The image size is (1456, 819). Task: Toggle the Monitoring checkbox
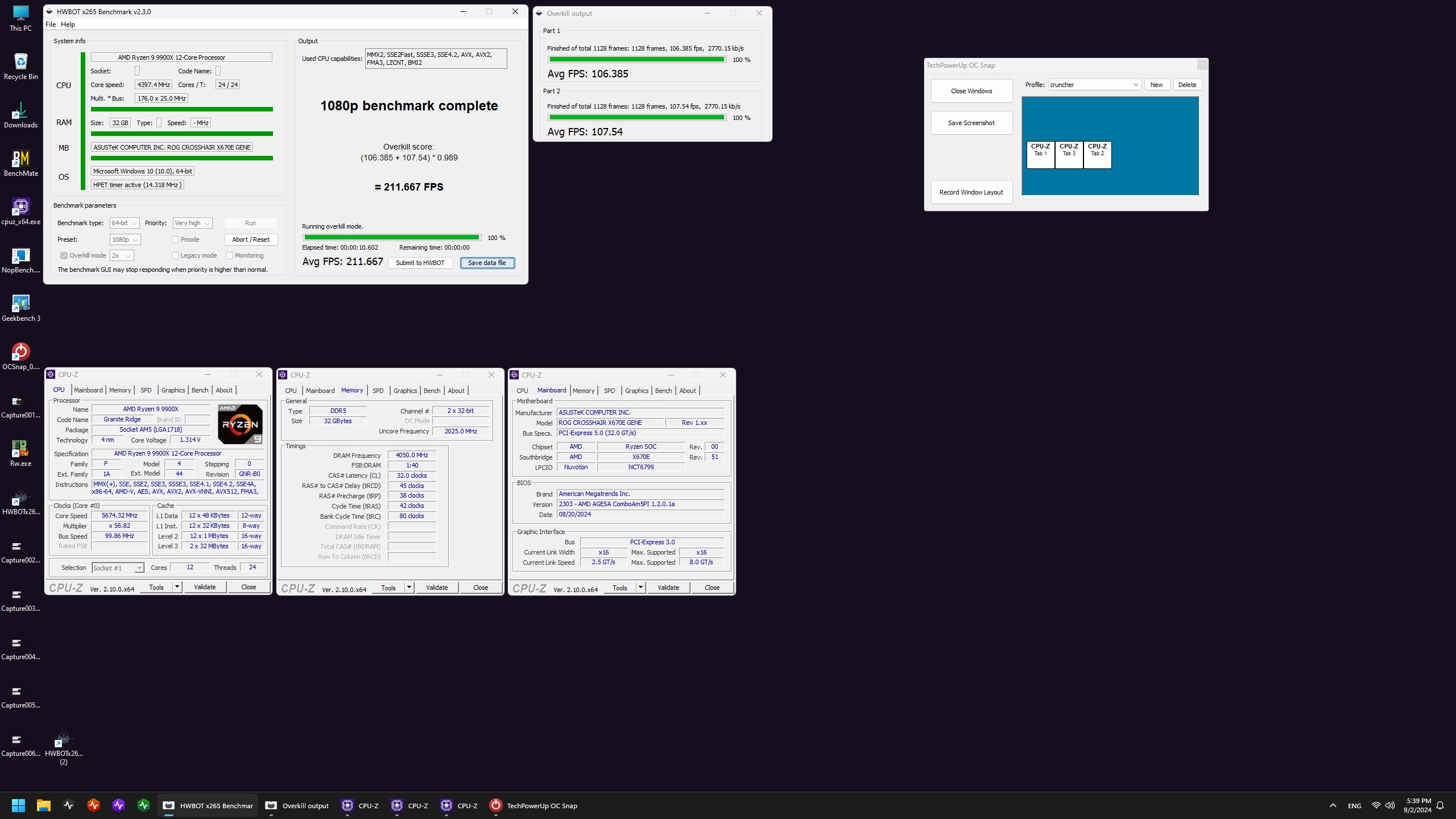[230, 255]
